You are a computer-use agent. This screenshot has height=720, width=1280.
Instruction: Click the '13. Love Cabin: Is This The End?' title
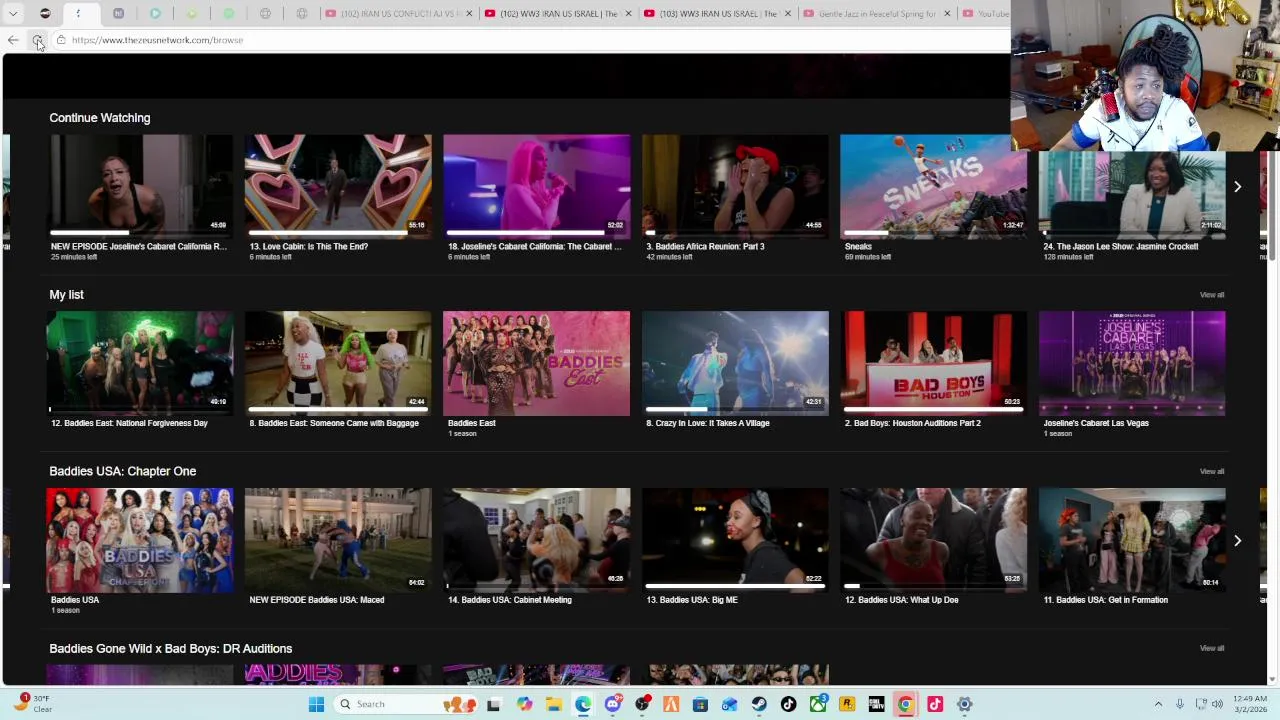[x=309, y=246]
